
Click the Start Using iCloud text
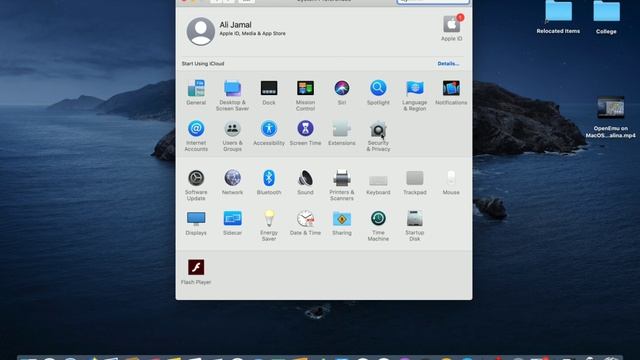[x=203, y=64]
